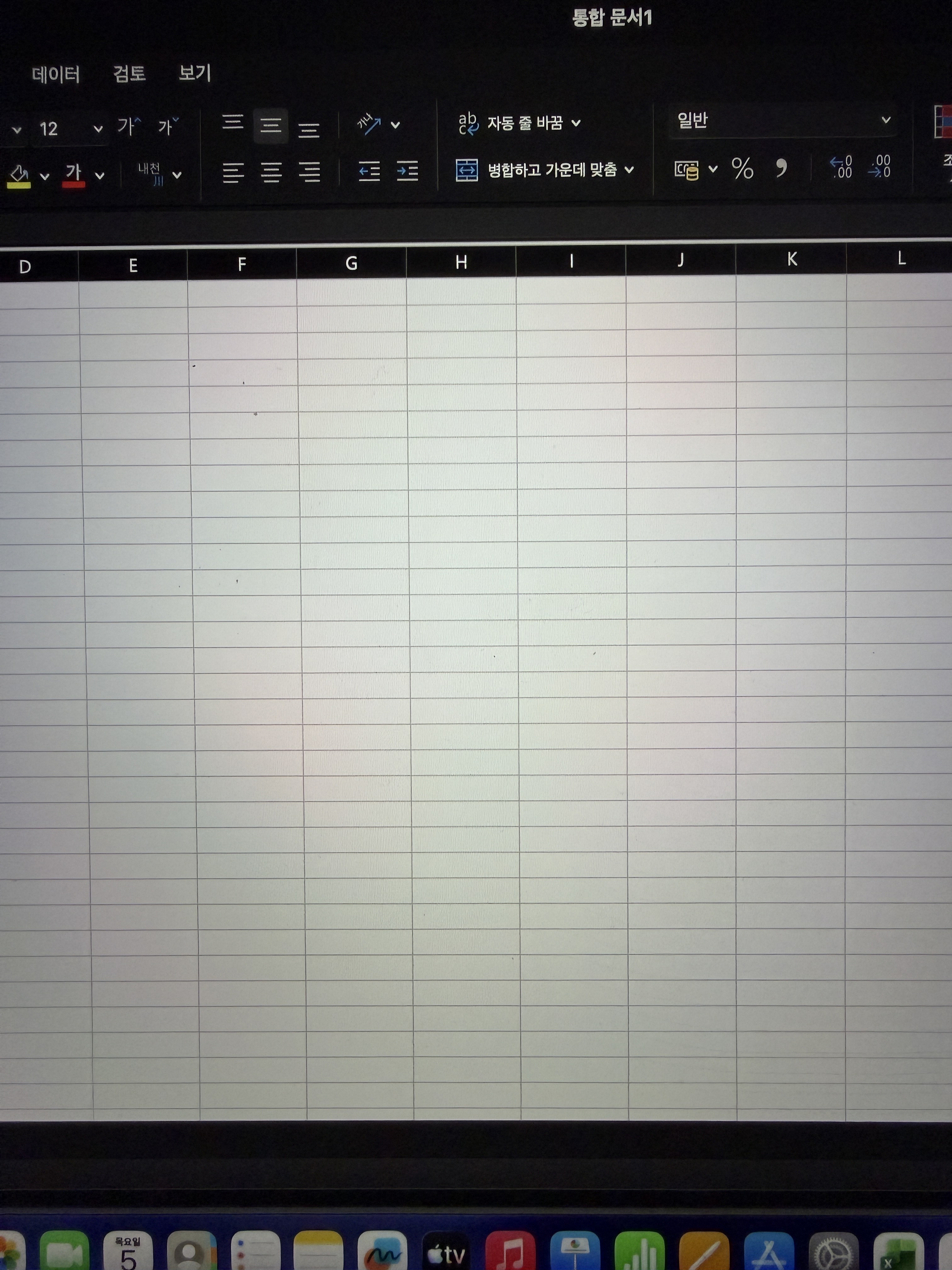952x1270 pixels.
Task: Open the font name dropdown arrow
Action: [17, 130]
